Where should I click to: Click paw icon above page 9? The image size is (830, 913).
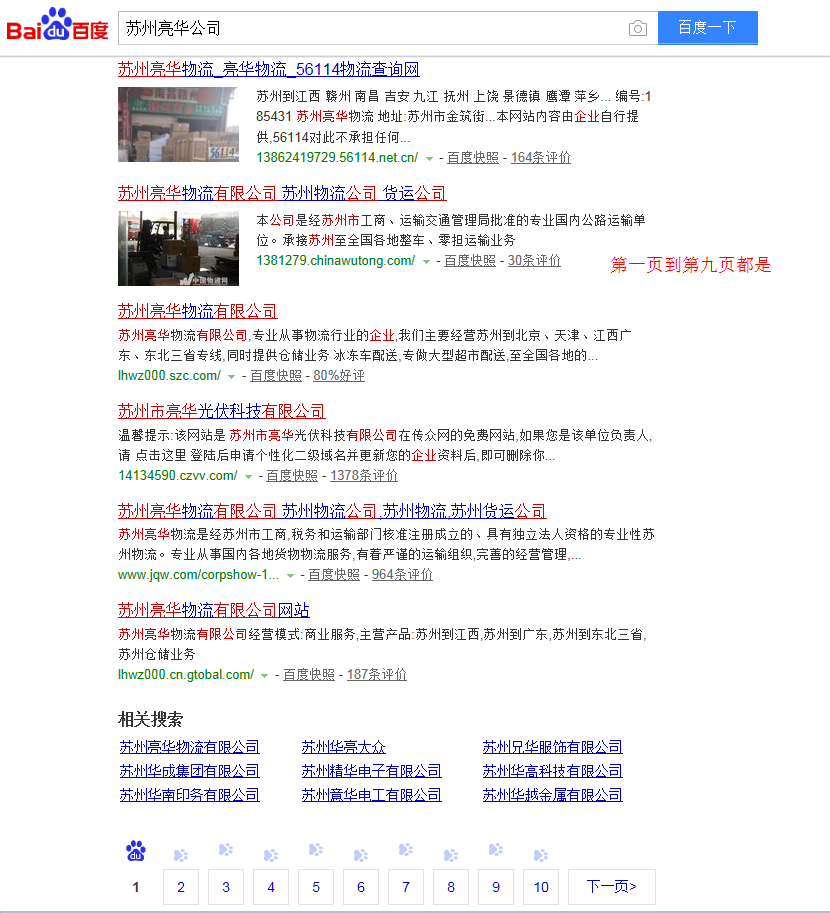click(x=496, y=850)
